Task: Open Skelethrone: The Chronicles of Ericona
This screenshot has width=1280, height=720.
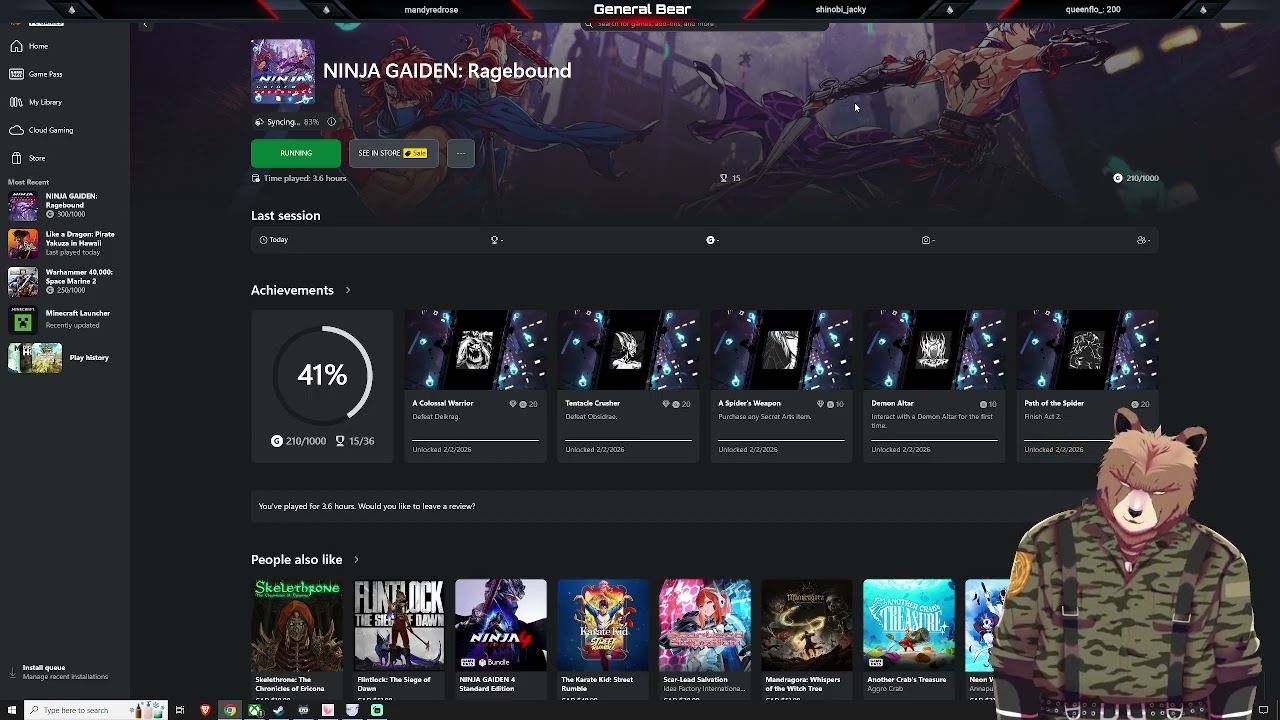Action: click(x=297, y=637)
